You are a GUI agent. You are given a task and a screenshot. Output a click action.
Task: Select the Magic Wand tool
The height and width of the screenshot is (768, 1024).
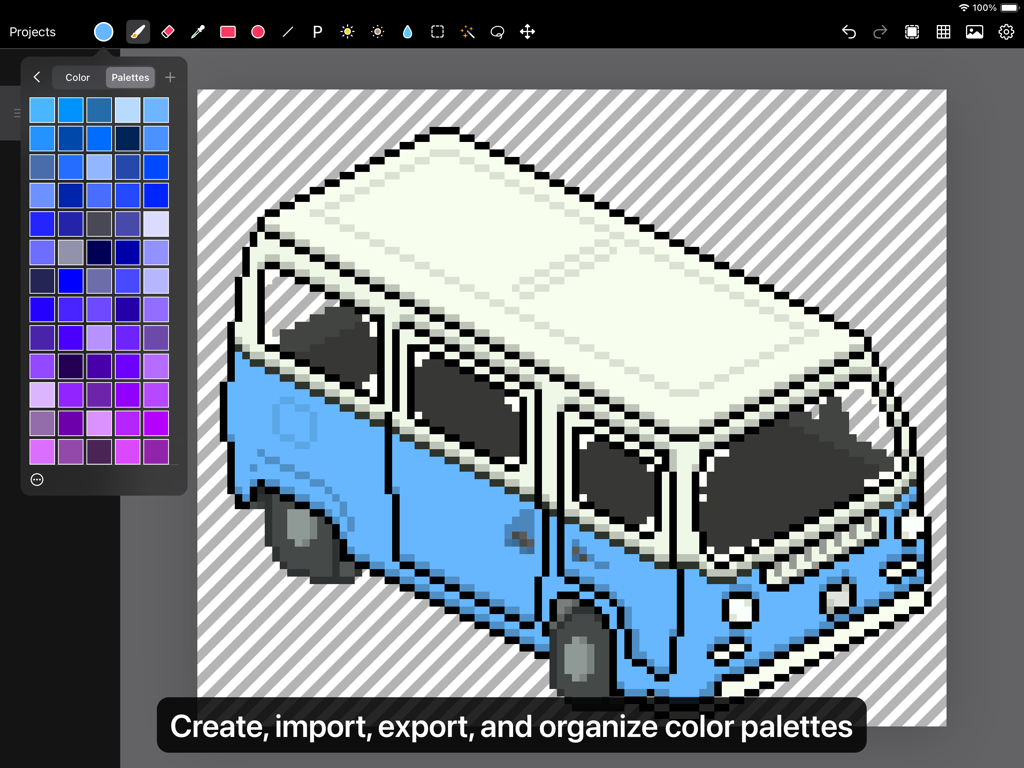[x=467, y=31]
